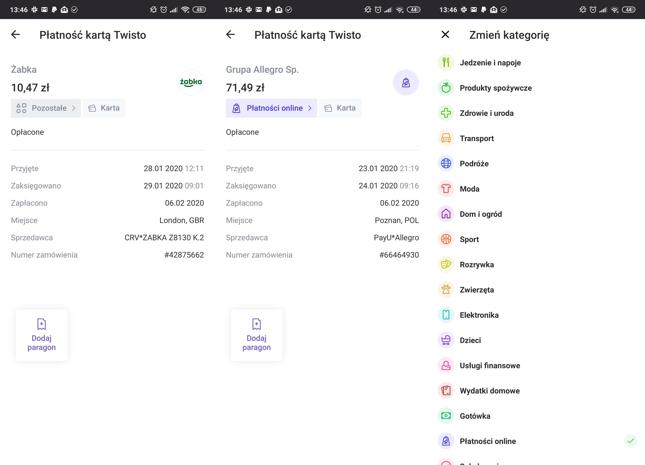Image resolution: width=645 pixels, height=465 pixels.
Task: Tap Karta chip on Allegro payment
Action: pos(340,108)
